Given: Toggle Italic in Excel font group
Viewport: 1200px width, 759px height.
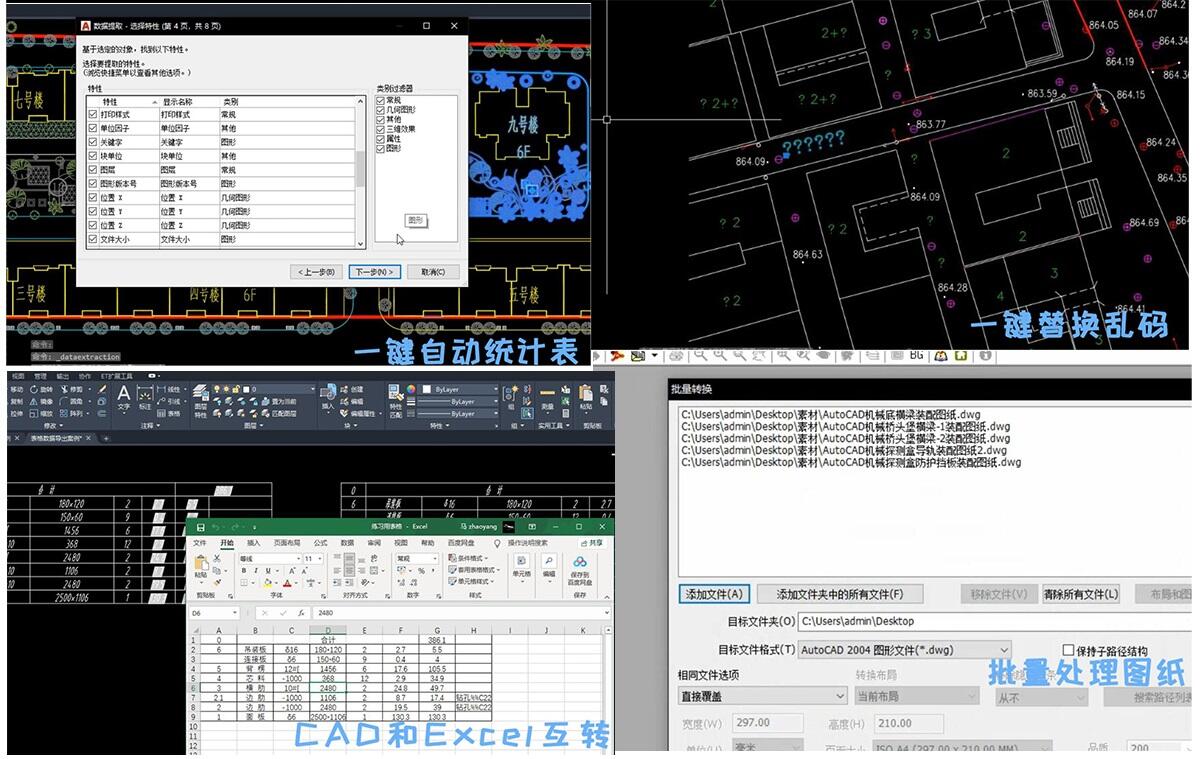Looking at the screenshot, I should (x=254, y=570).
